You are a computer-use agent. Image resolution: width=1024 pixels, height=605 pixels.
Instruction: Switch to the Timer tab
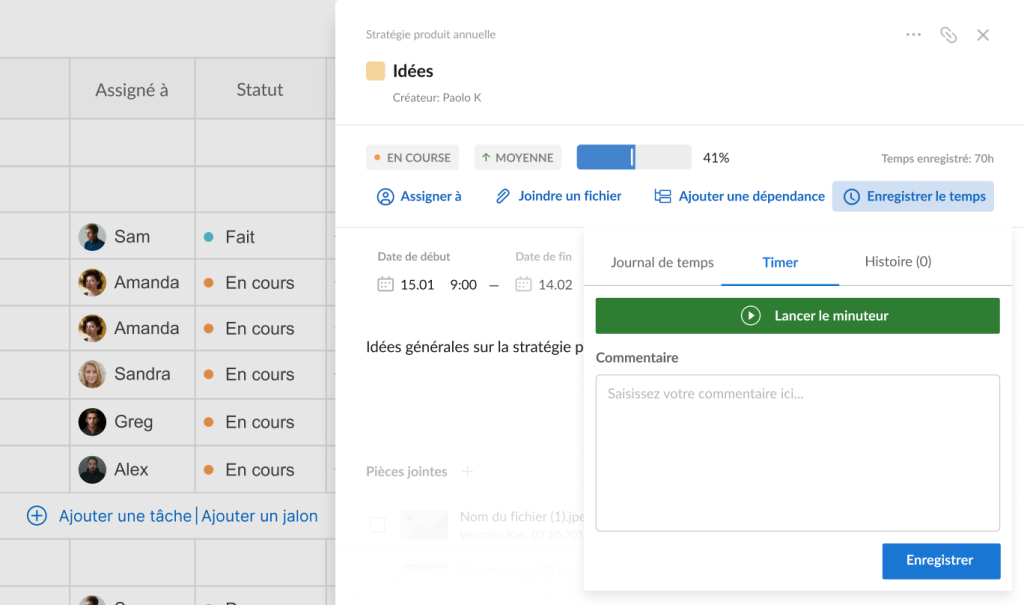(780, 262)
